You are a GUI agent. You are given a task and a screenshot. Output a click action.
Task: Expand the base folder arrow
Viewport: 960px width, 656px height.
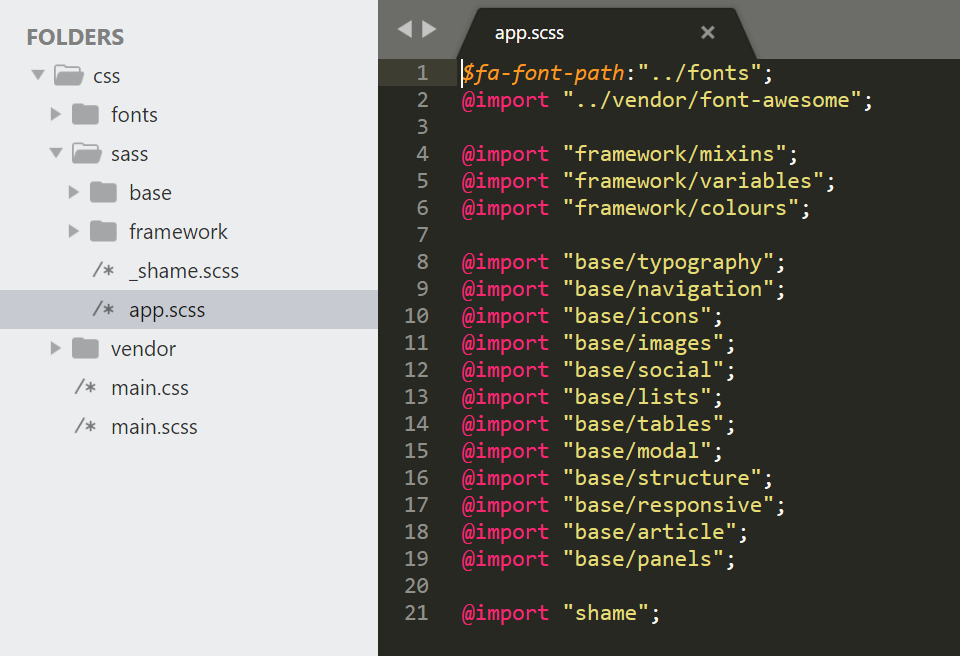click(x=73, y=192)
